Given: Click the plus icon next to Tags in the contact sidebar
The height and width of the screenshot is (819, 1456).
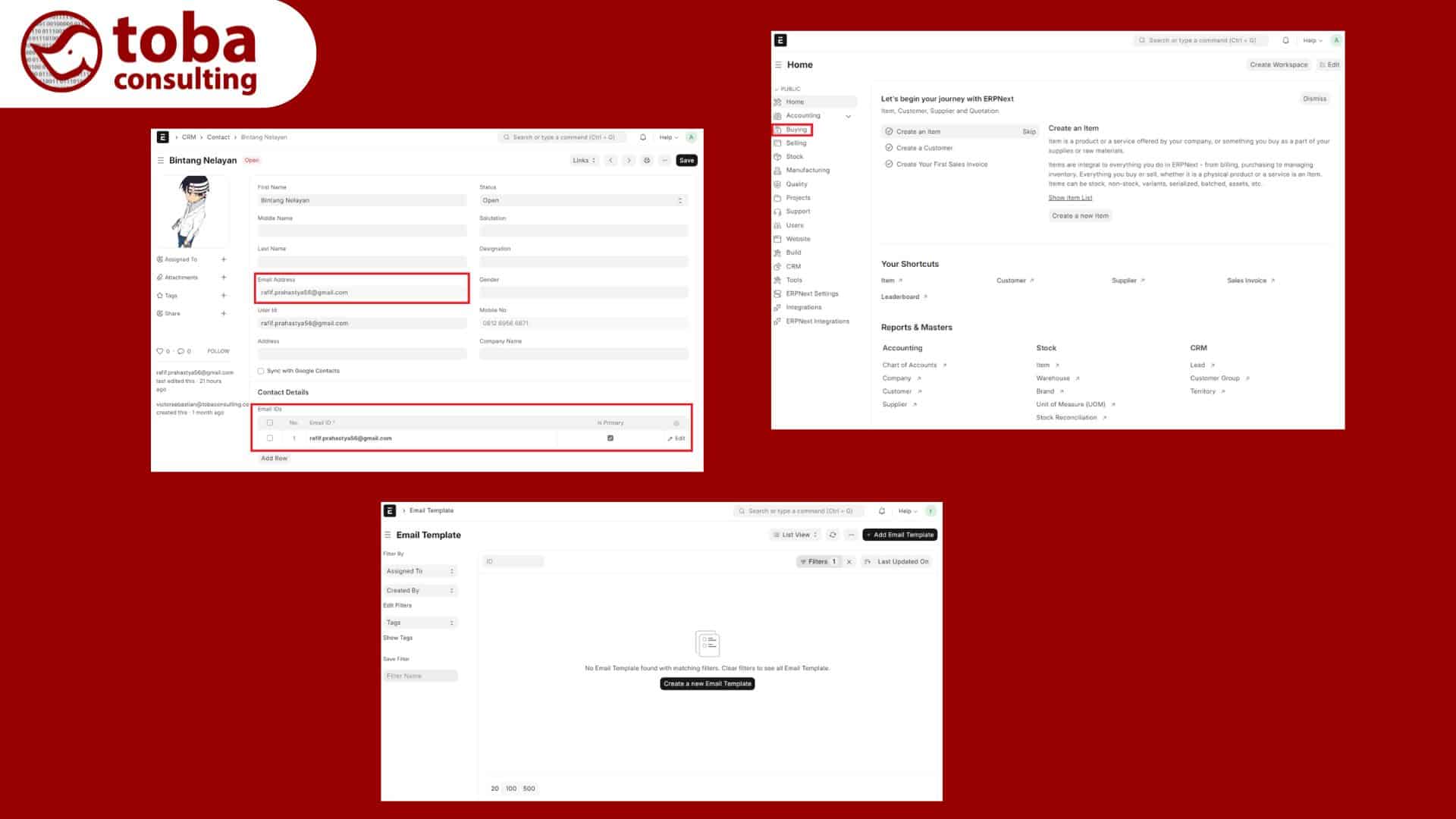Looking at the screenshot, I should (x=224, y=296).
